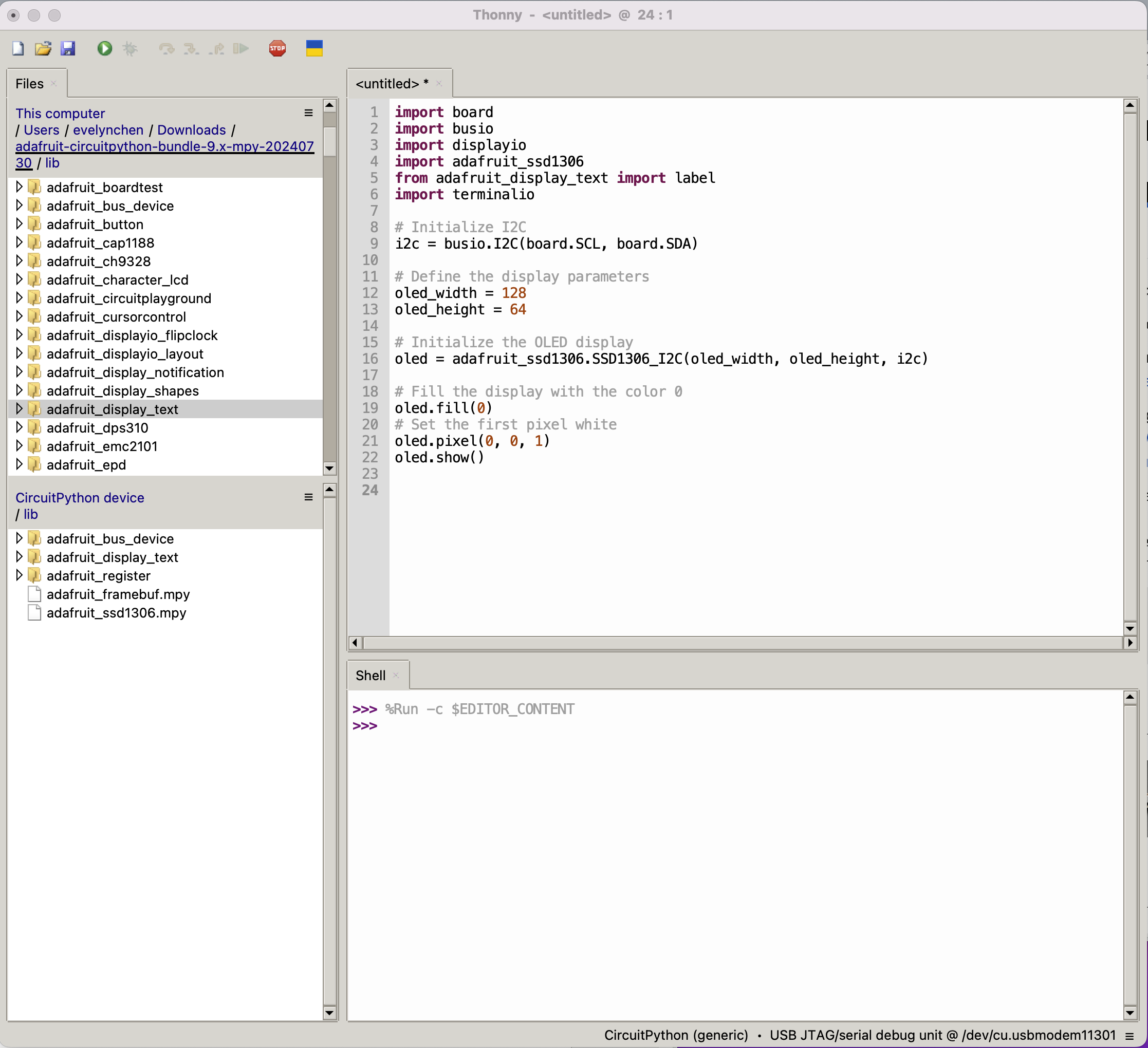Click the New file toolbar icon
1148x1048 pixels.
point(17,48)
